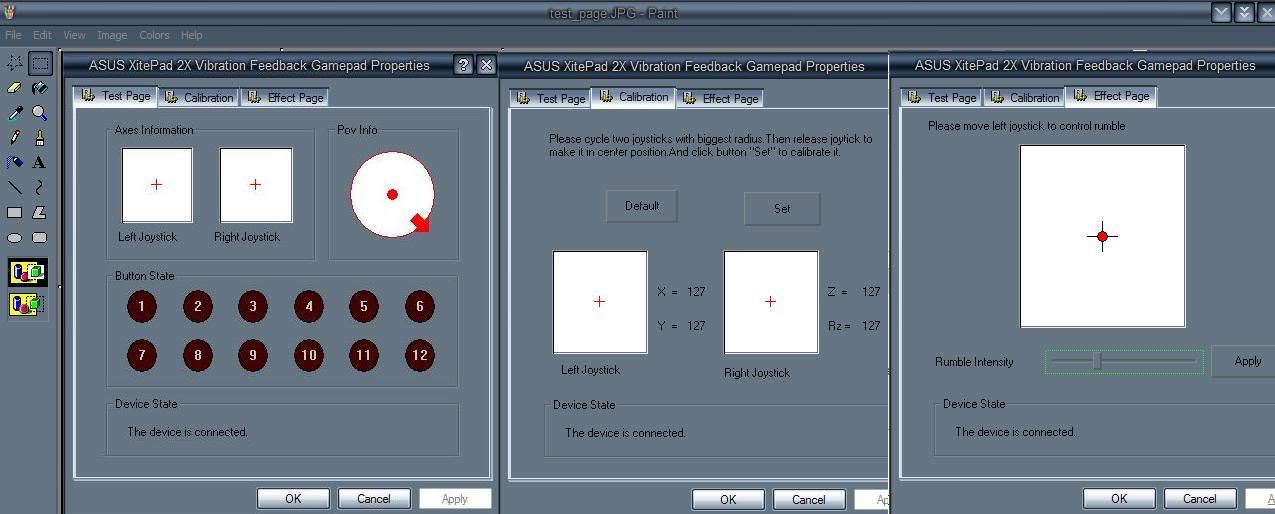Click the question-mark help button in first dialog
Screen dimensions: 1275x514
pyautogui.click(x=463, y=65)
